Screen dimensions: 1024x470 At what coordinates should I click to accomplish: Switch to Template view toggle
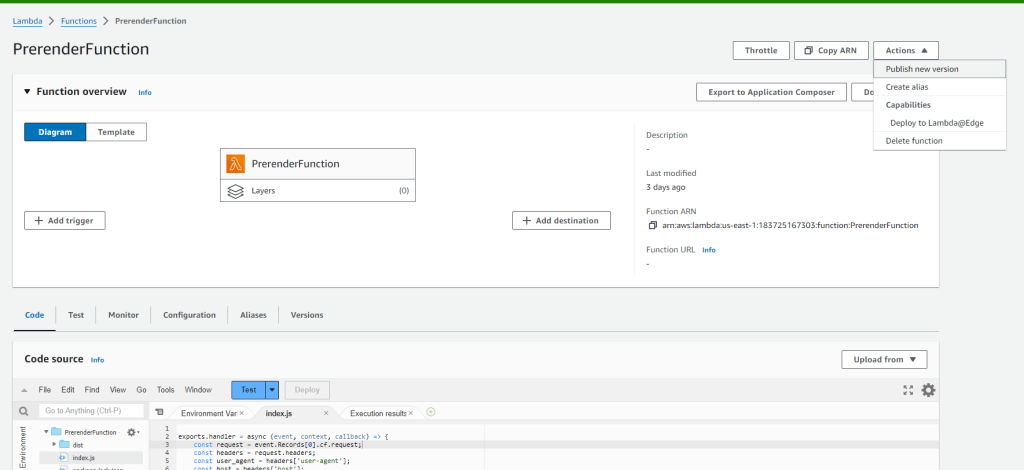tap(116, 132)
